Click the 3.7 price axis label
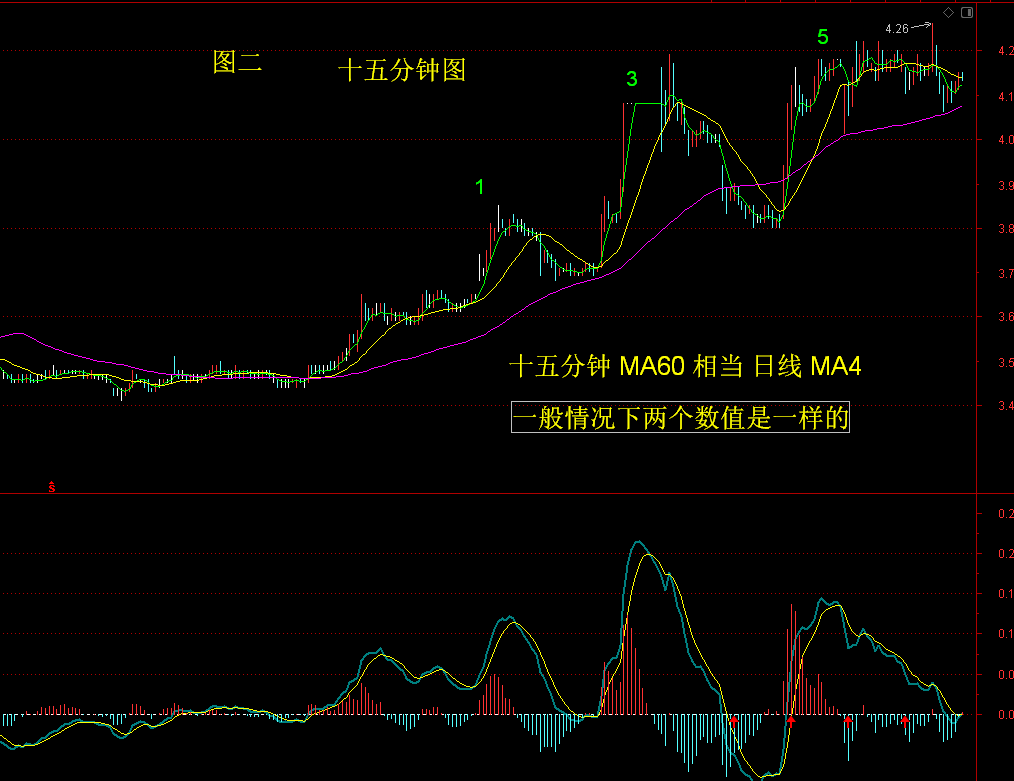Screen dimensions: 1014x781 [1006, 273]
